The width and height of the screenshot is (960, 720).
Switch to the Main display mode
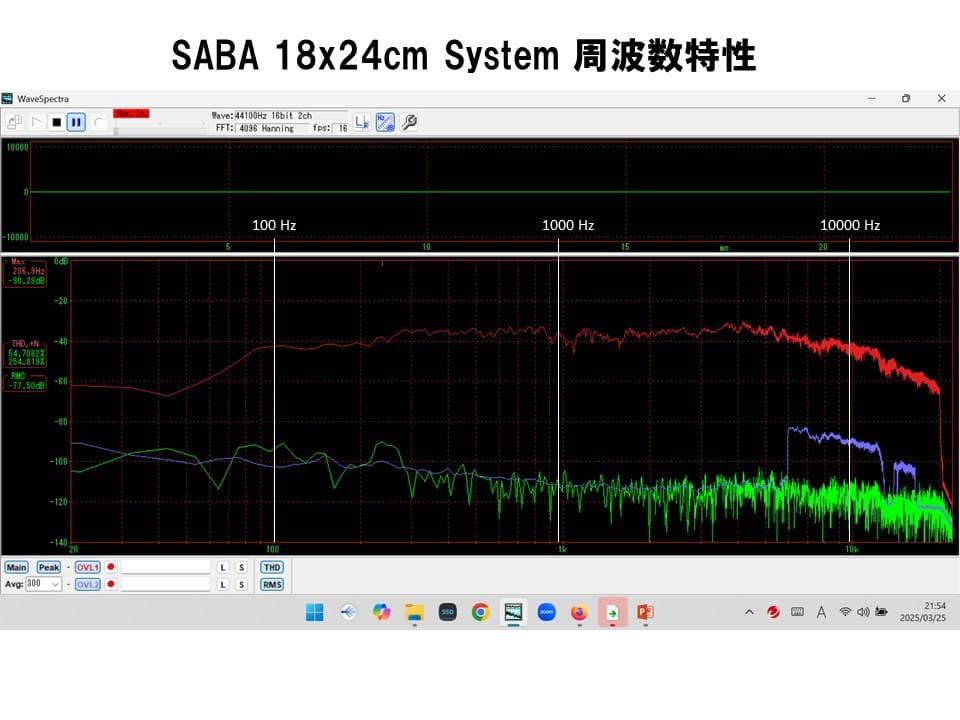[17, 567]
